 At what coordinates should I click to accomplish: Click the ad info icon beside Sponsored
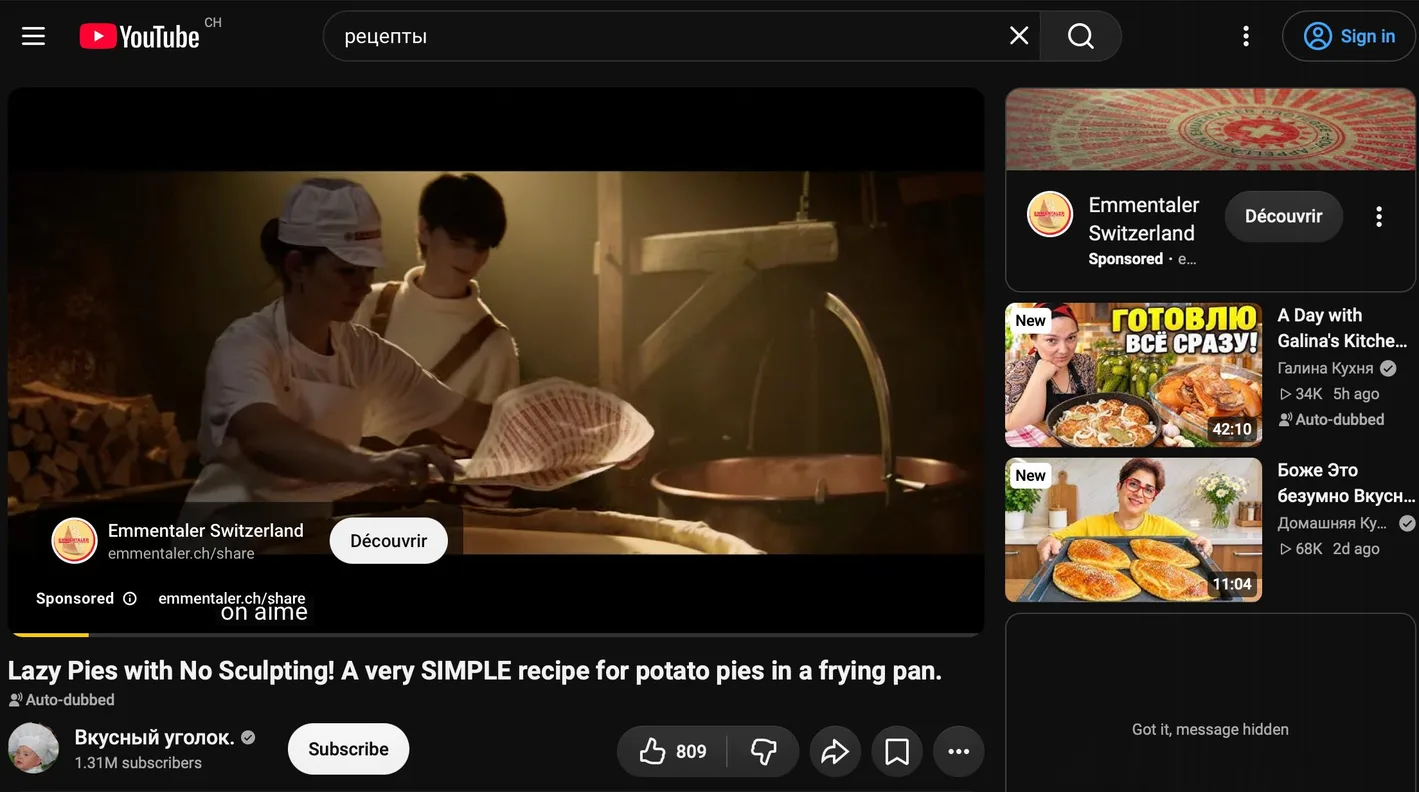(130, 598)
